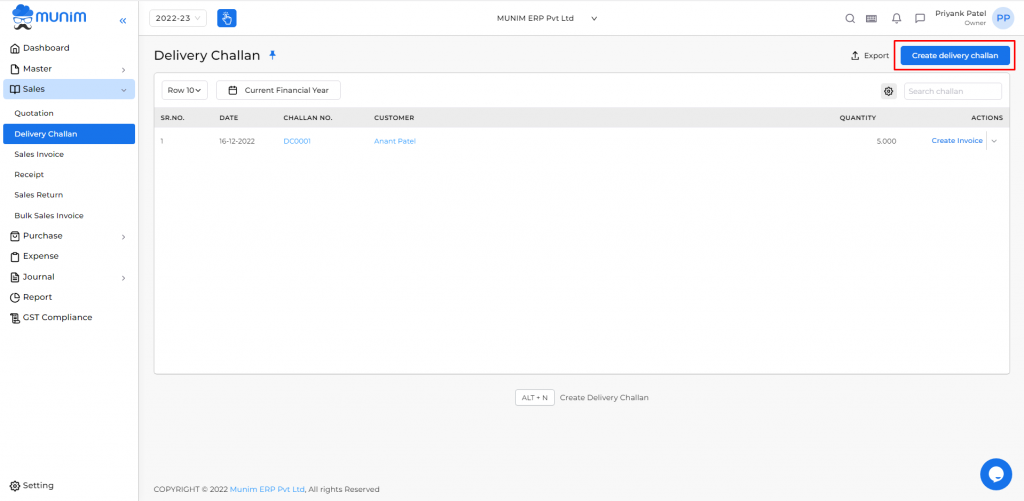Open table column settings gear icon
The image size is (1024, 501).
(x=888, y=91)
